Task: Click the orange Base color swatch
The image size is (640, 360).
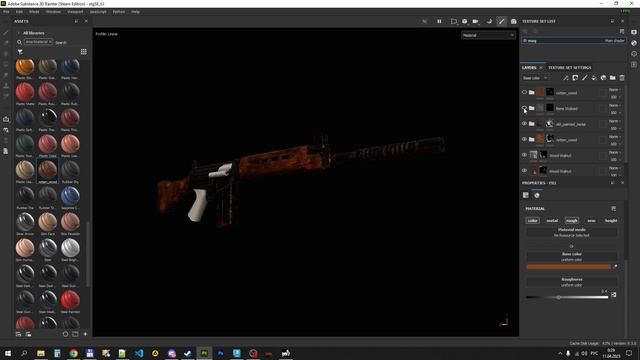Action: [x=569, y=267]
